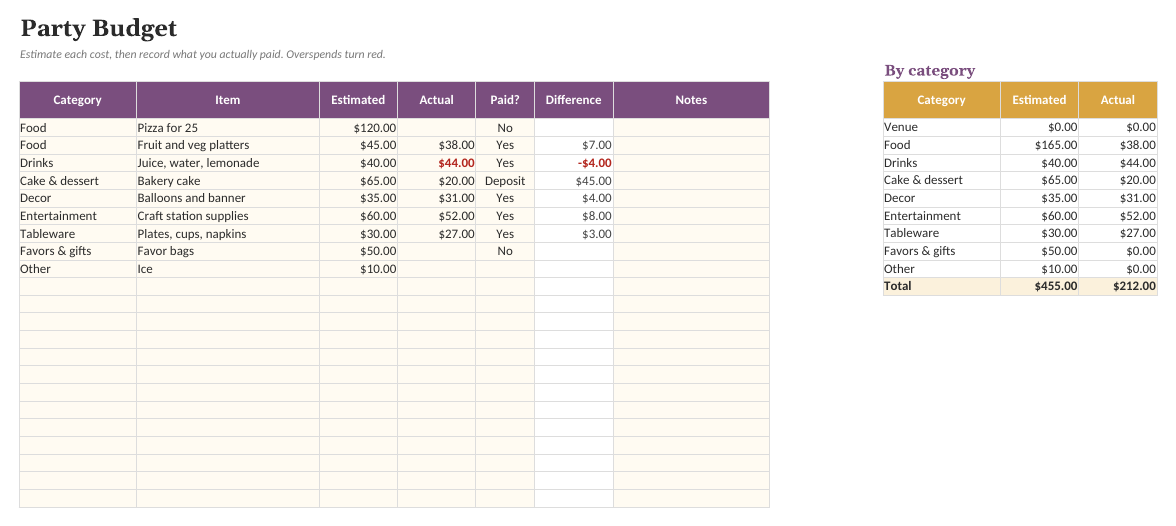Click the purple Category column header
The height and width of the screenshot is (526, 1176).
(x=77, y=100)
